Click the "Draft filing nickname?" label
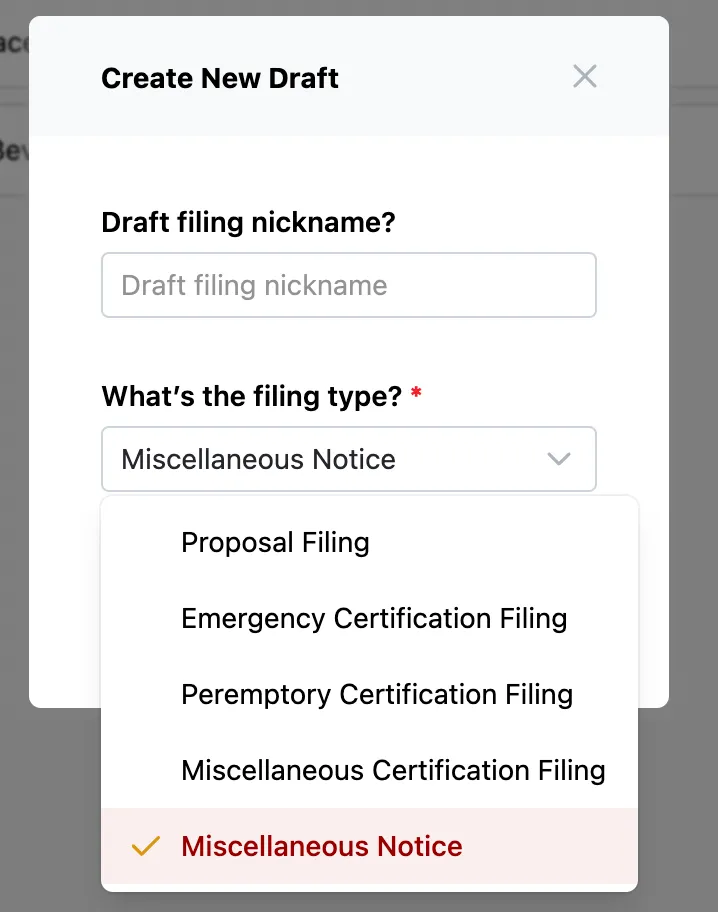 click(248, 222)
